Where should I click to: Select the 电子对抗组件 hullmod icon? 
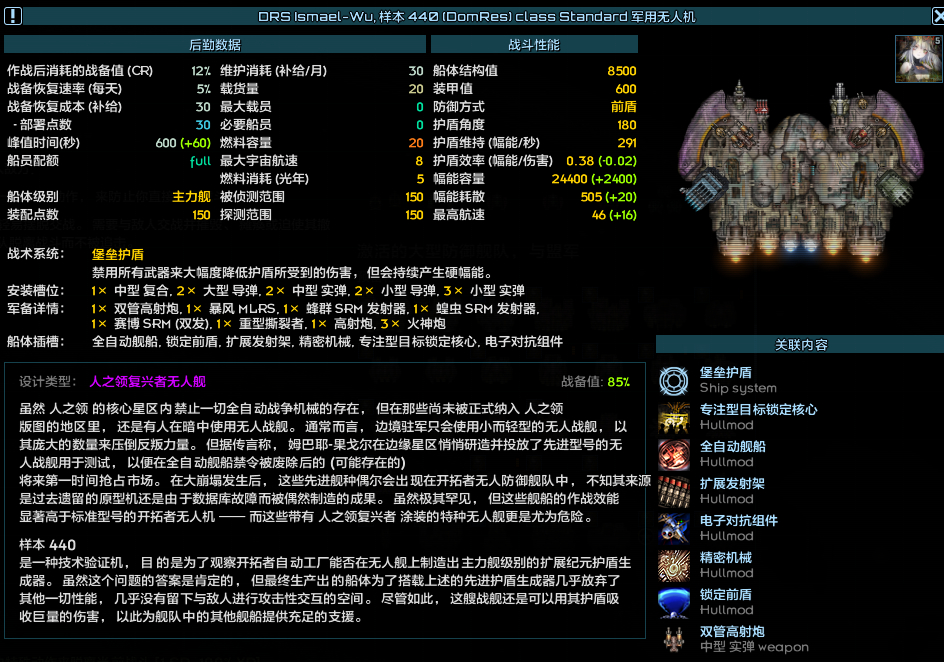pyautogui.click(x=675, y=528)
